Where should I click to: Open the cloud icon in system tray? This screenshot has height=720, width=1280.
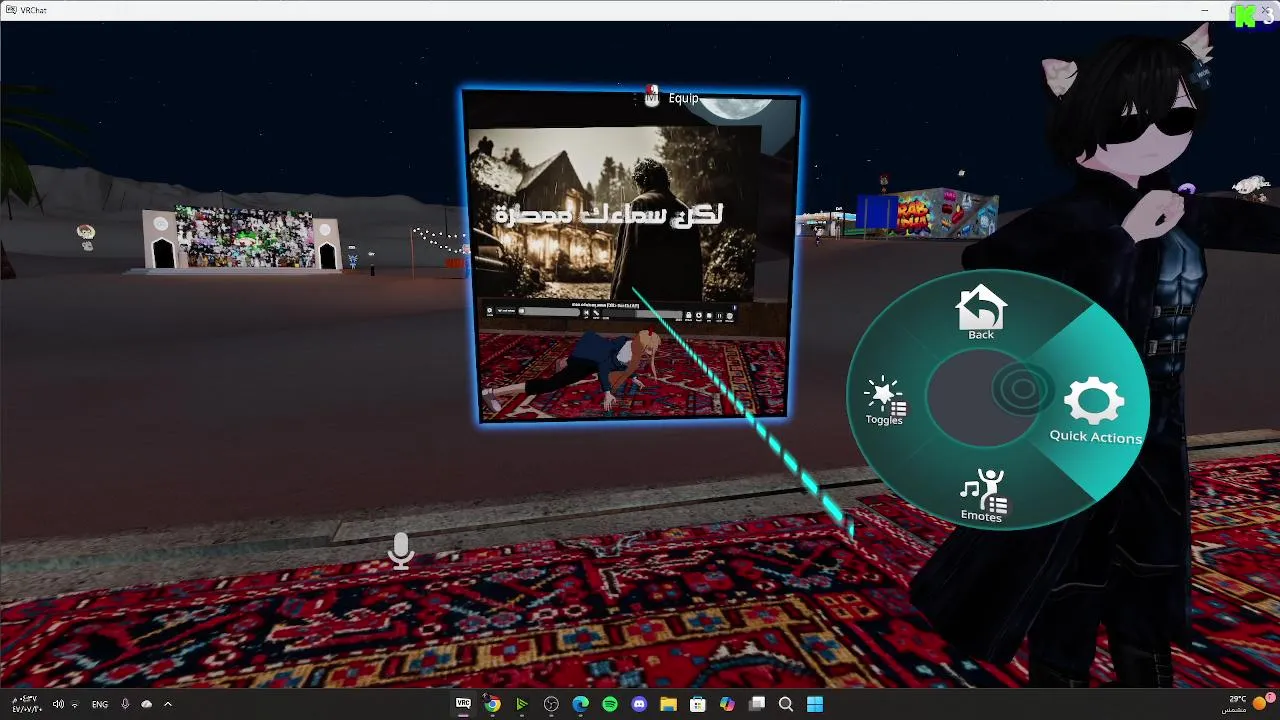point(146,704)
